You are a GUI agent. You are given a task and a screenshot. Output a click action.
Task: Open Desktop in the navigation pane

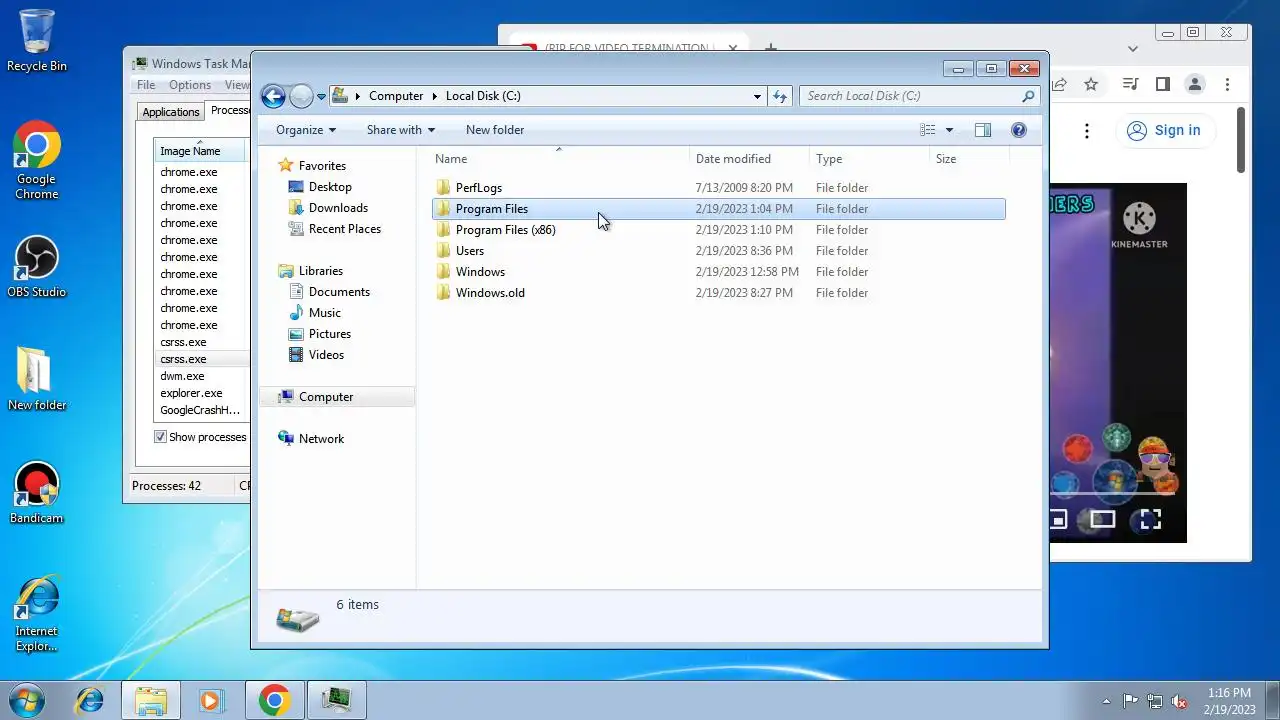tap(330, 187)
